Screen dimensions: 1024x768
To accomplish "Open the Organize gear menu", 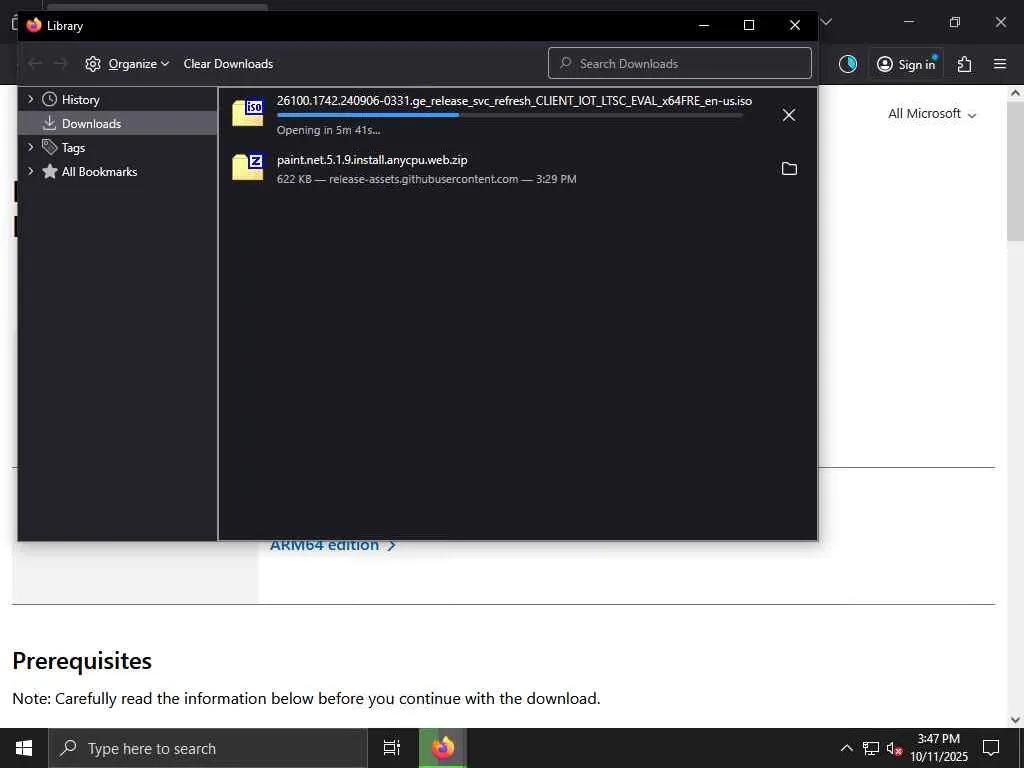I will [x=127, y=63].
